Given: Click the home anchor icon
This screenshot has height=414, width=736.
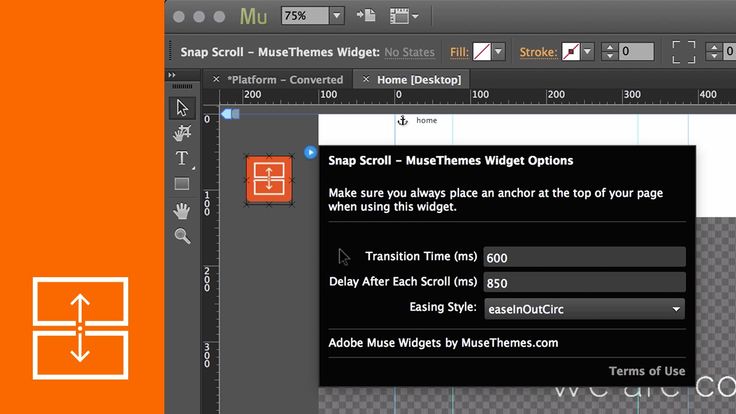Looking at the screenshot, I should pyautogui.click(x=402, y=121).
